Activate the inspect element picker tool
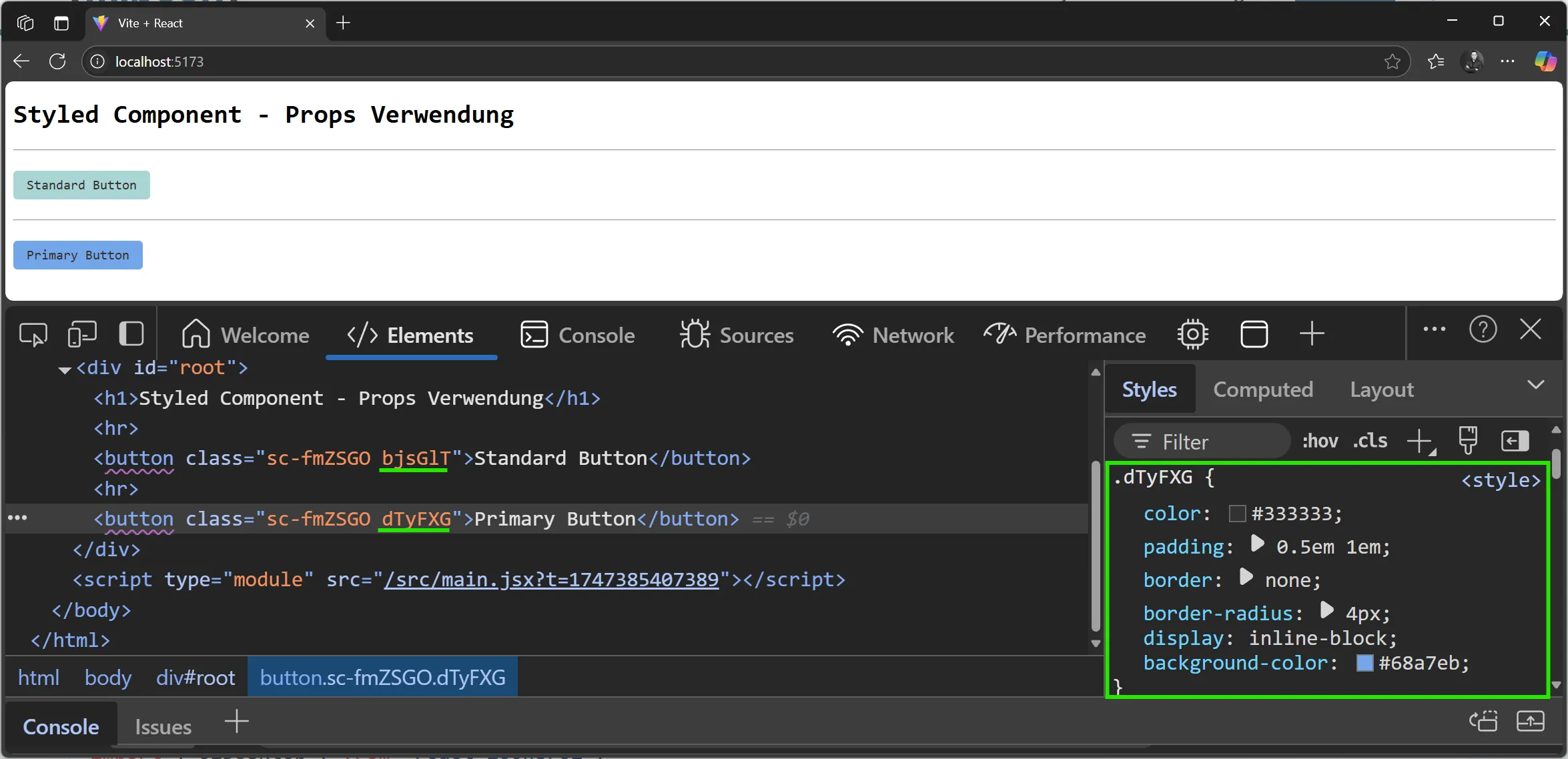1568x759 pixels. [33, 334]
